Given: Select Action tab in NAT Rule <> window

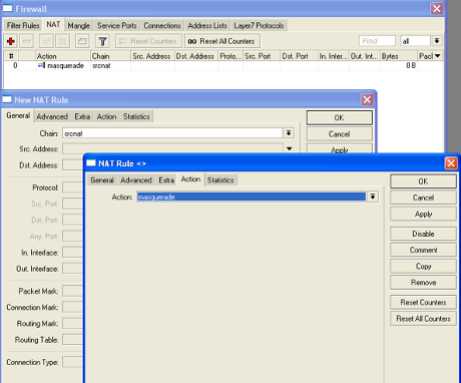Looking at the screenshot, I should [191, 179].
